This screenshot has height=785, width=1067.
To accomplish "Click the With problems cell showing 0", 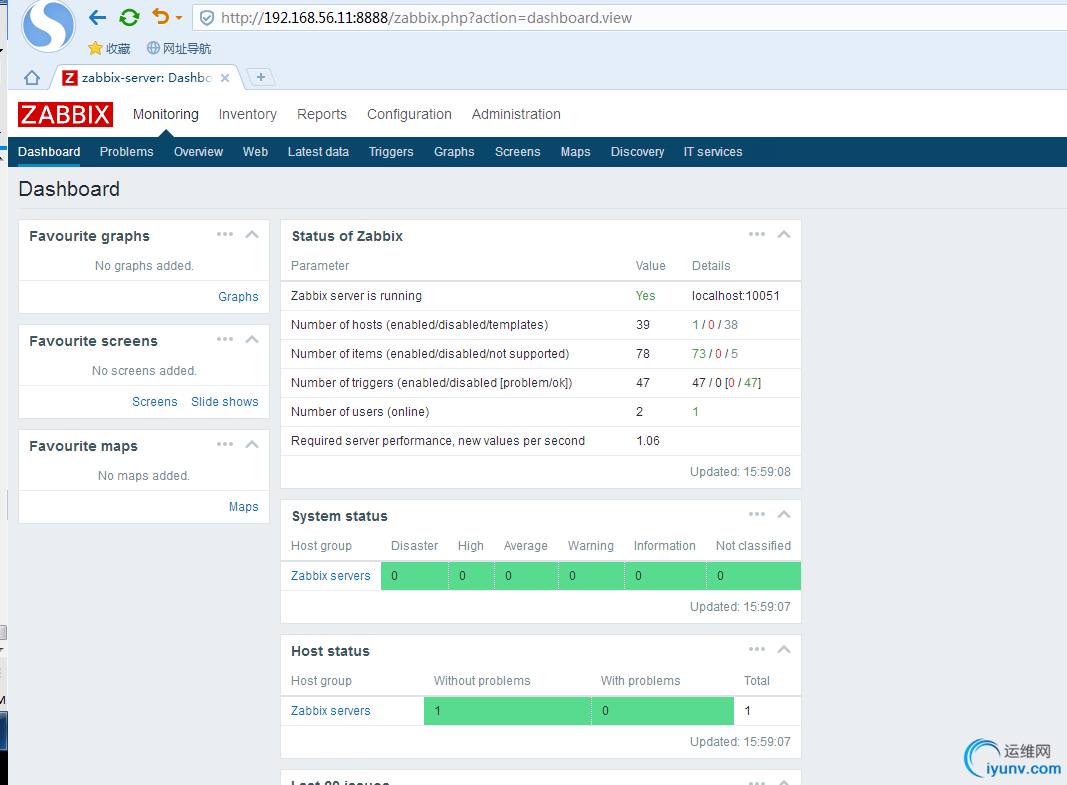I will tap(663, 710).
